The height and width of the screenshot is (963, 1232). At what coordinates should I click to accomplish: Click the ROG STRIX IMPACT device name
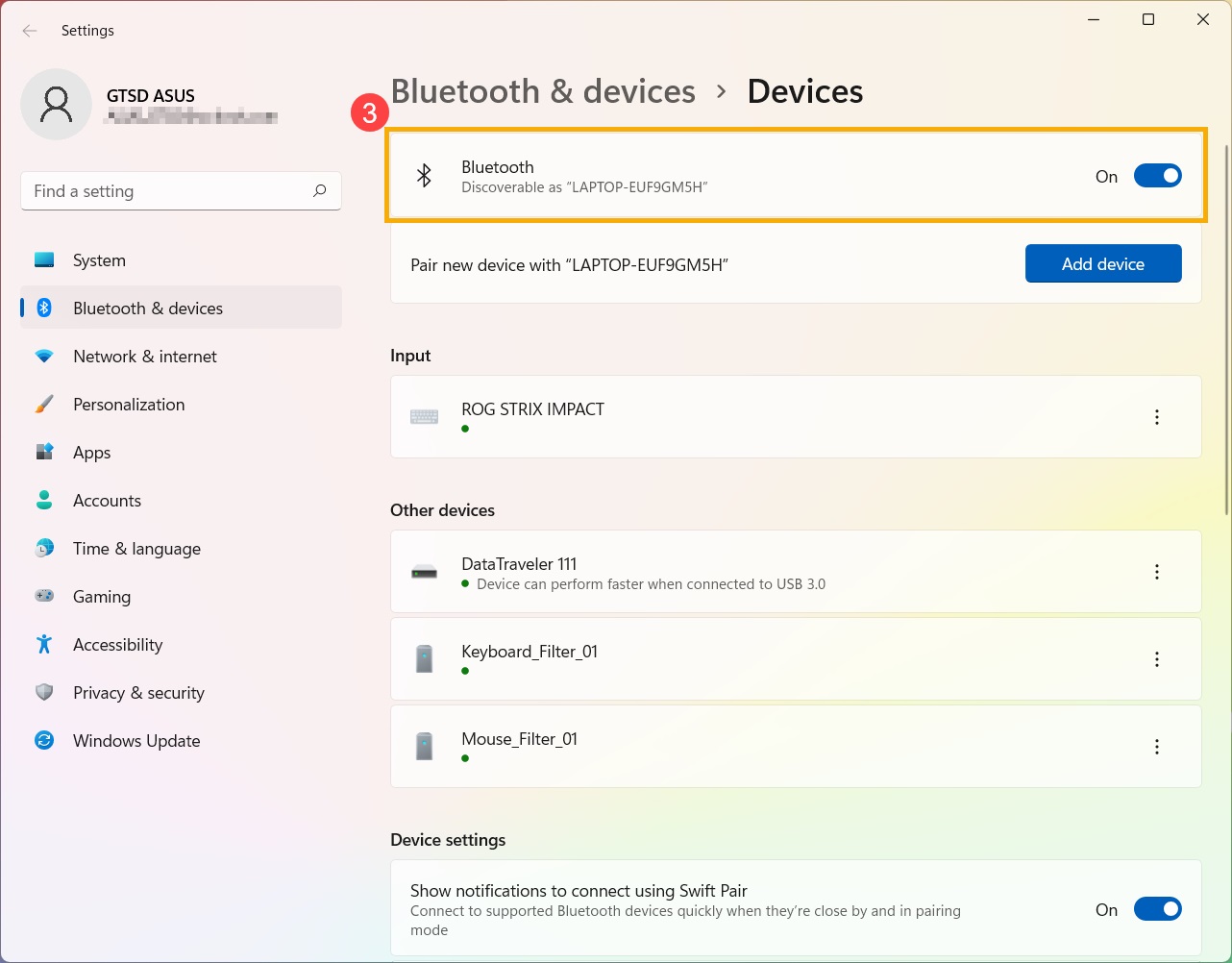(x=532, y=408)
